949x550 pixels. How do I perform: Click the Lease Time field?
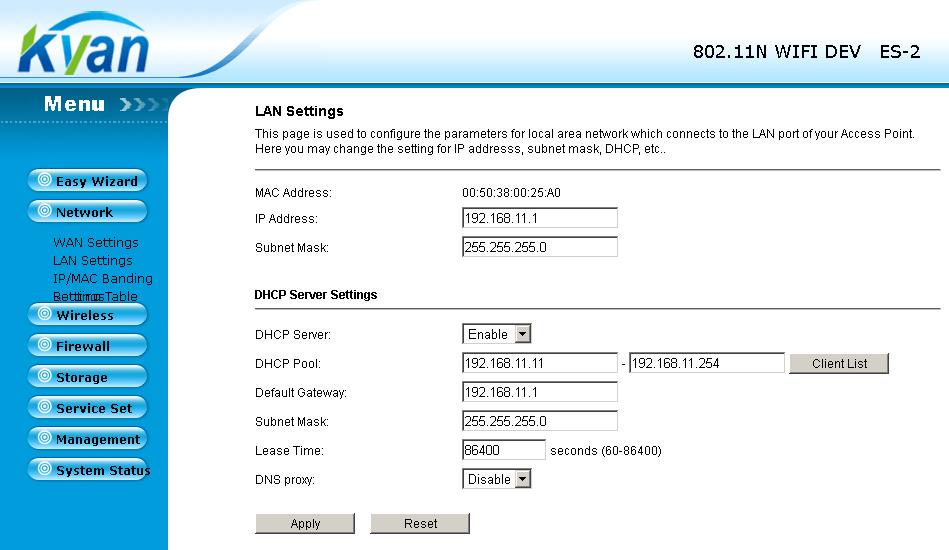coord(504,450)
